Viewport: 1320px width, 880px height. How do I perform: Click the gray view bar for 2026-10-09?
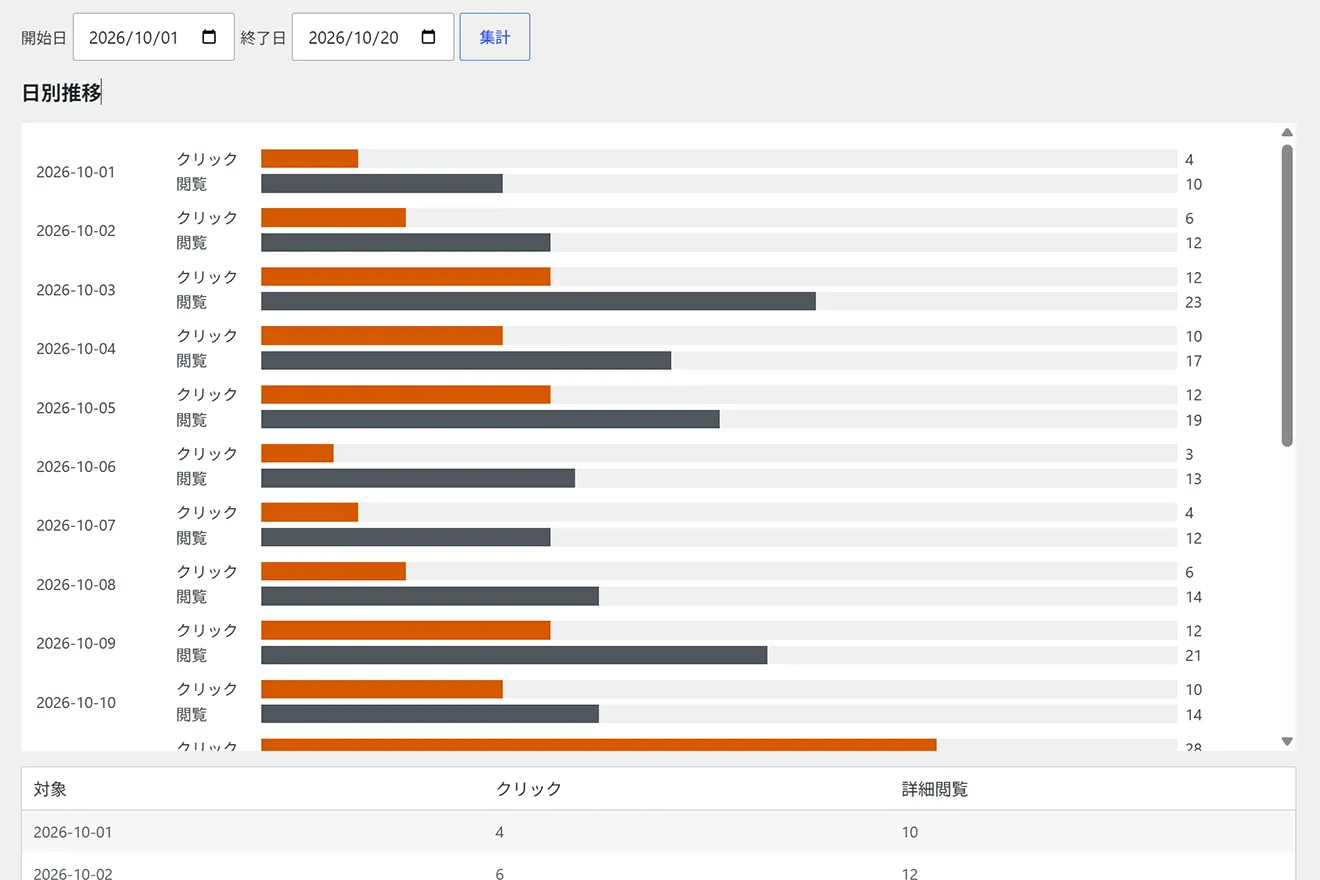pos(514,655)
